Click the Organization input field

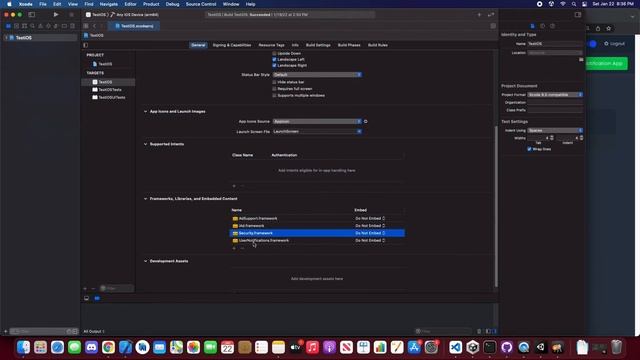555,102
